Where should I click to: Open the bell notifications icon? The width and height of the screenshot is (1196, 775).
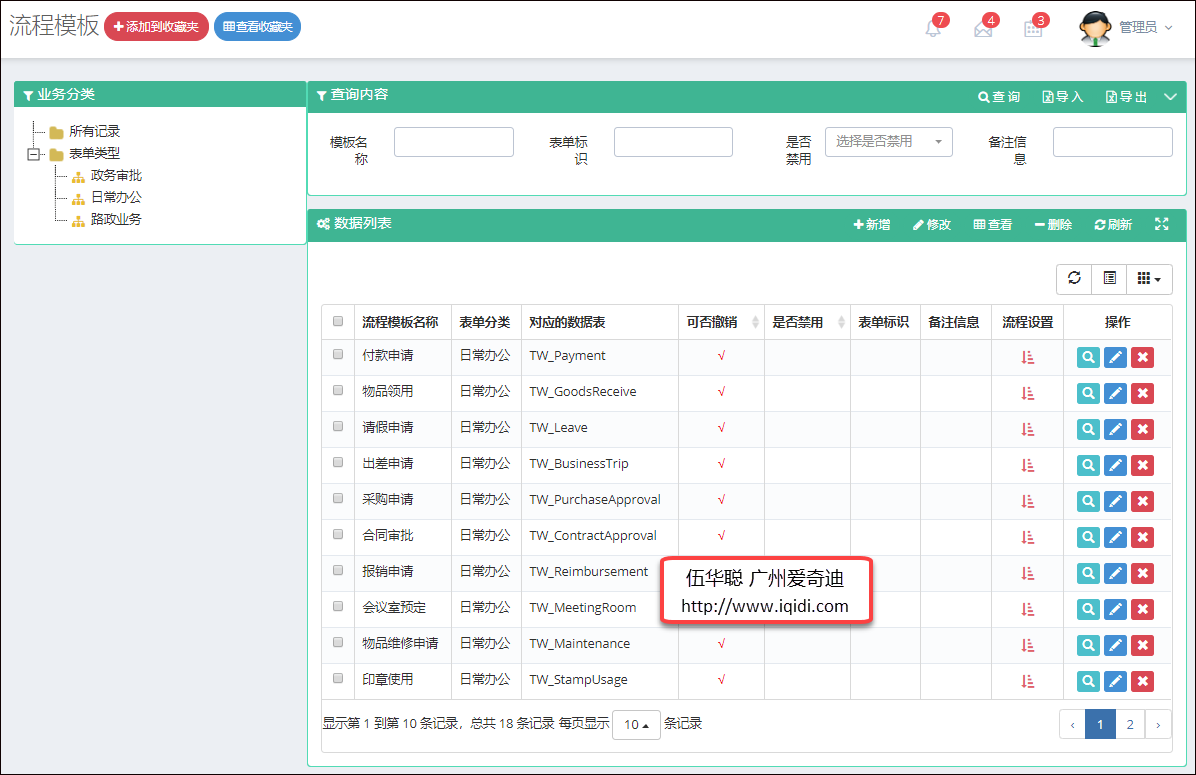click(x=933, y=29)
